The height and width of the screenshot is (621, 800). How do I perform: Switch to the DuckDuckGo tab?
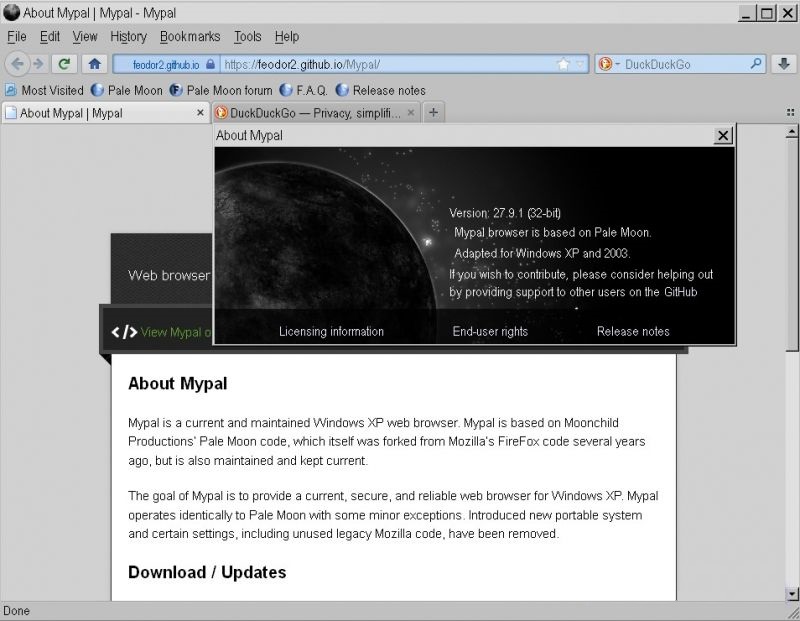[310, 113]
